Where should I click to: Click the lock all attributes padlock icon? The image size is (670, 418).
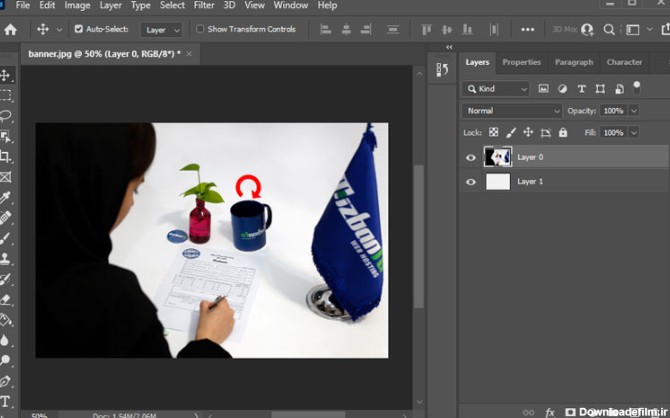pos(563,132)
